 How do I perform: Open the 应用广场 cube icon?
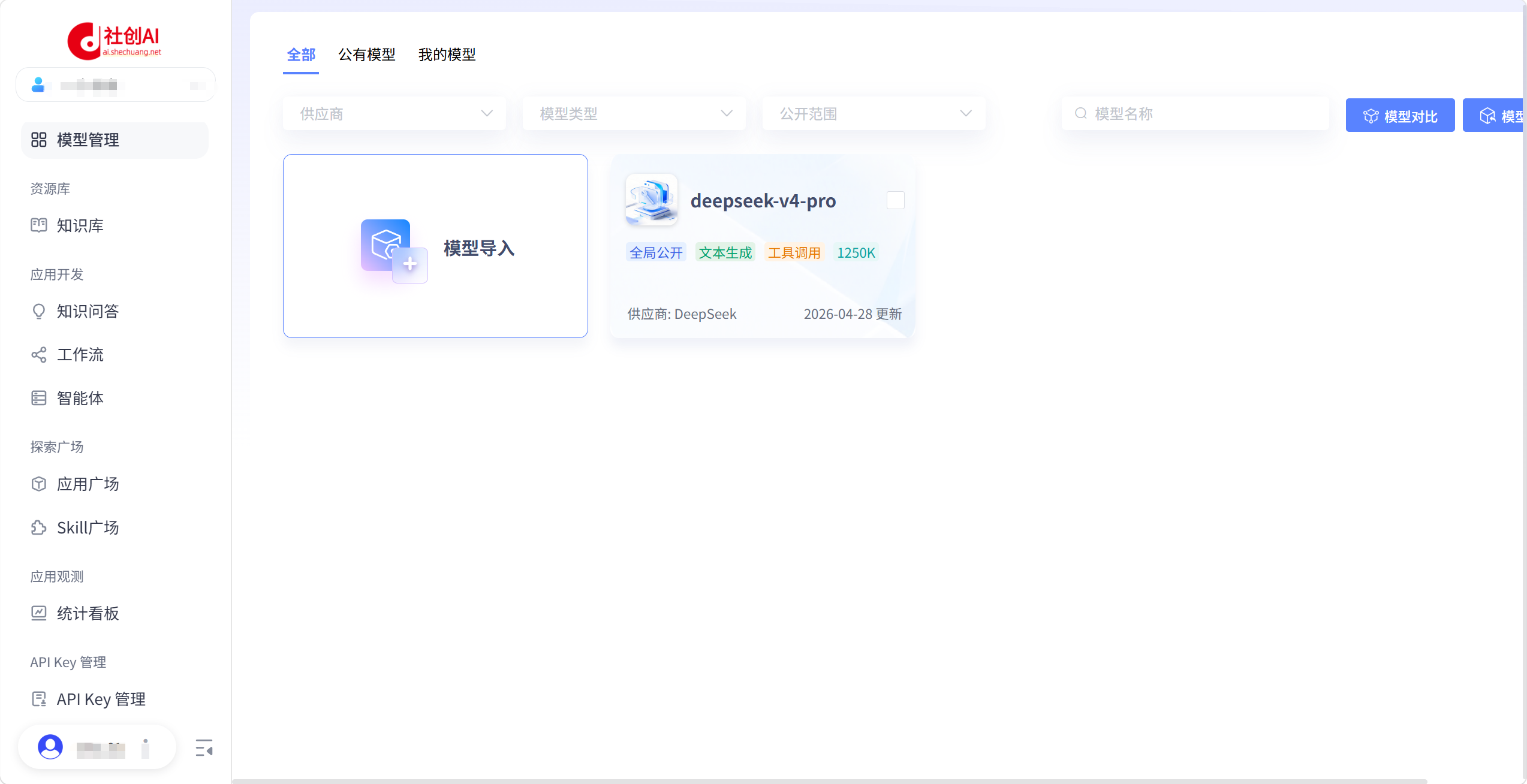39,484
